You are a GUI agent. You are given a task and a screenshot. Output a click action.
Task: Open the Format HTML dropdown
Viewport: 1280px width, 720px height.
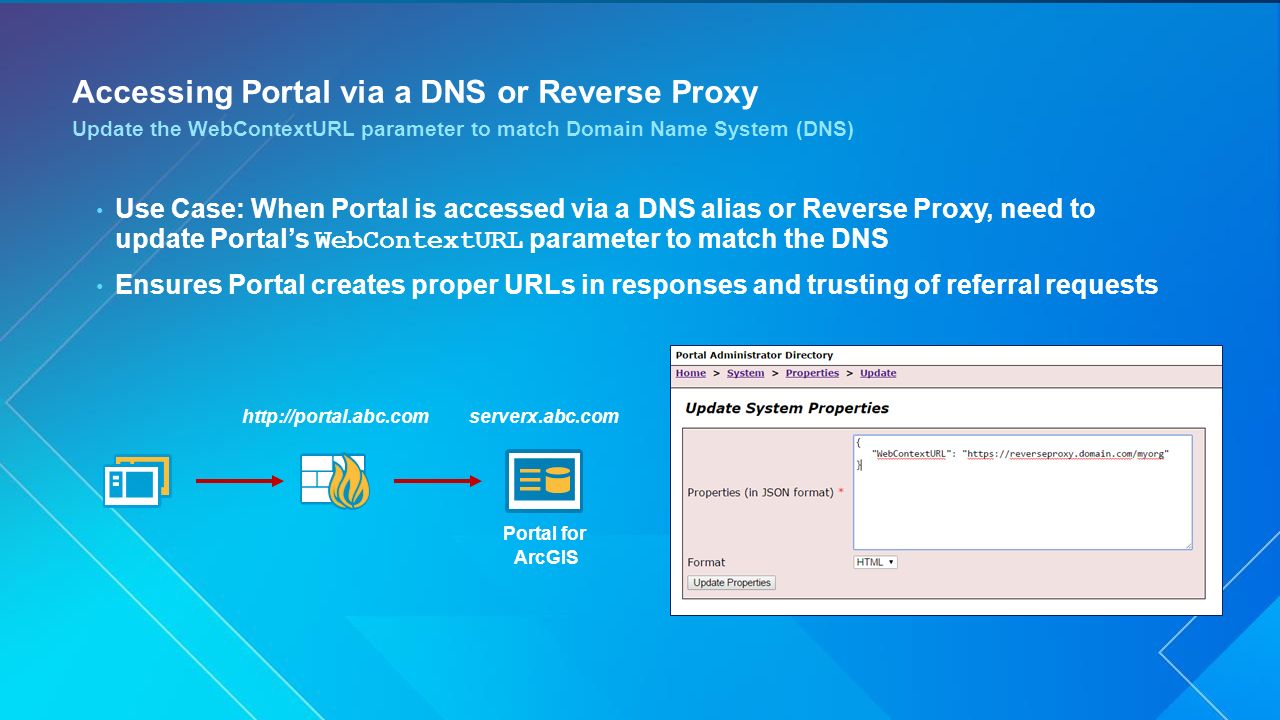[875, 562]
